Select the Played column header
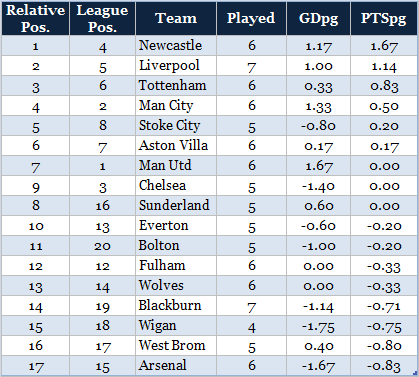This screenshot has width=419, height=377. pyautogui.click(x=251, y=18)
